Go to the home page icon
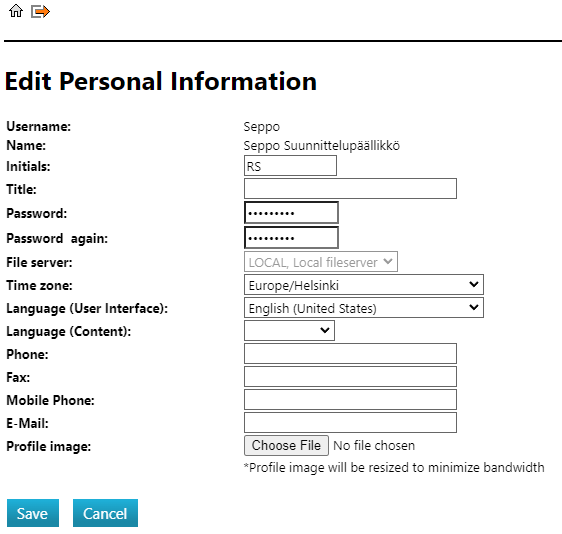This screenshot has width=562, height=534. (16, 11)
